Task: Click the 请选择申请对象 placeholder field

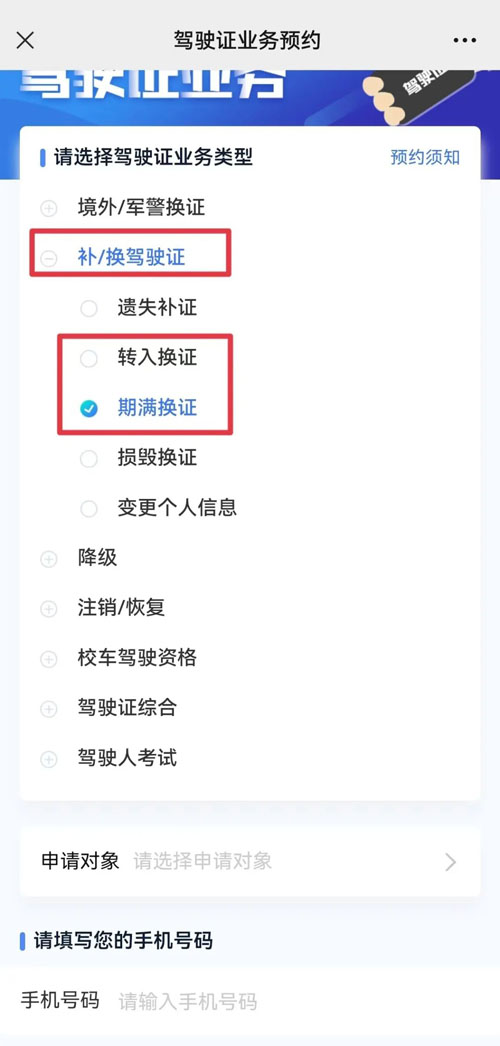Action: click(203, 861)
